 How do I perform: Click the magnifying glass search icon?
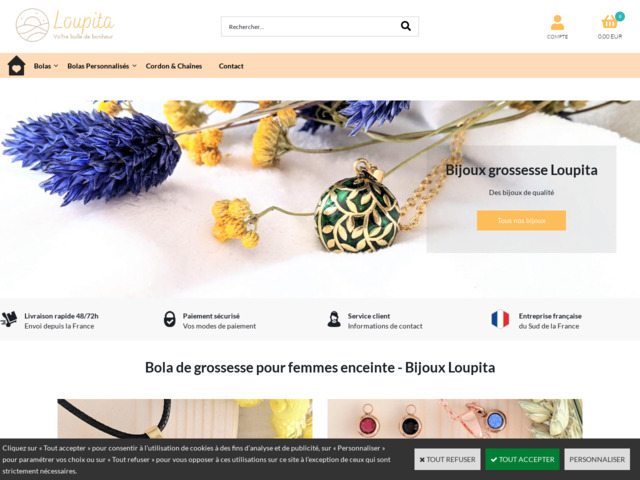406,26
